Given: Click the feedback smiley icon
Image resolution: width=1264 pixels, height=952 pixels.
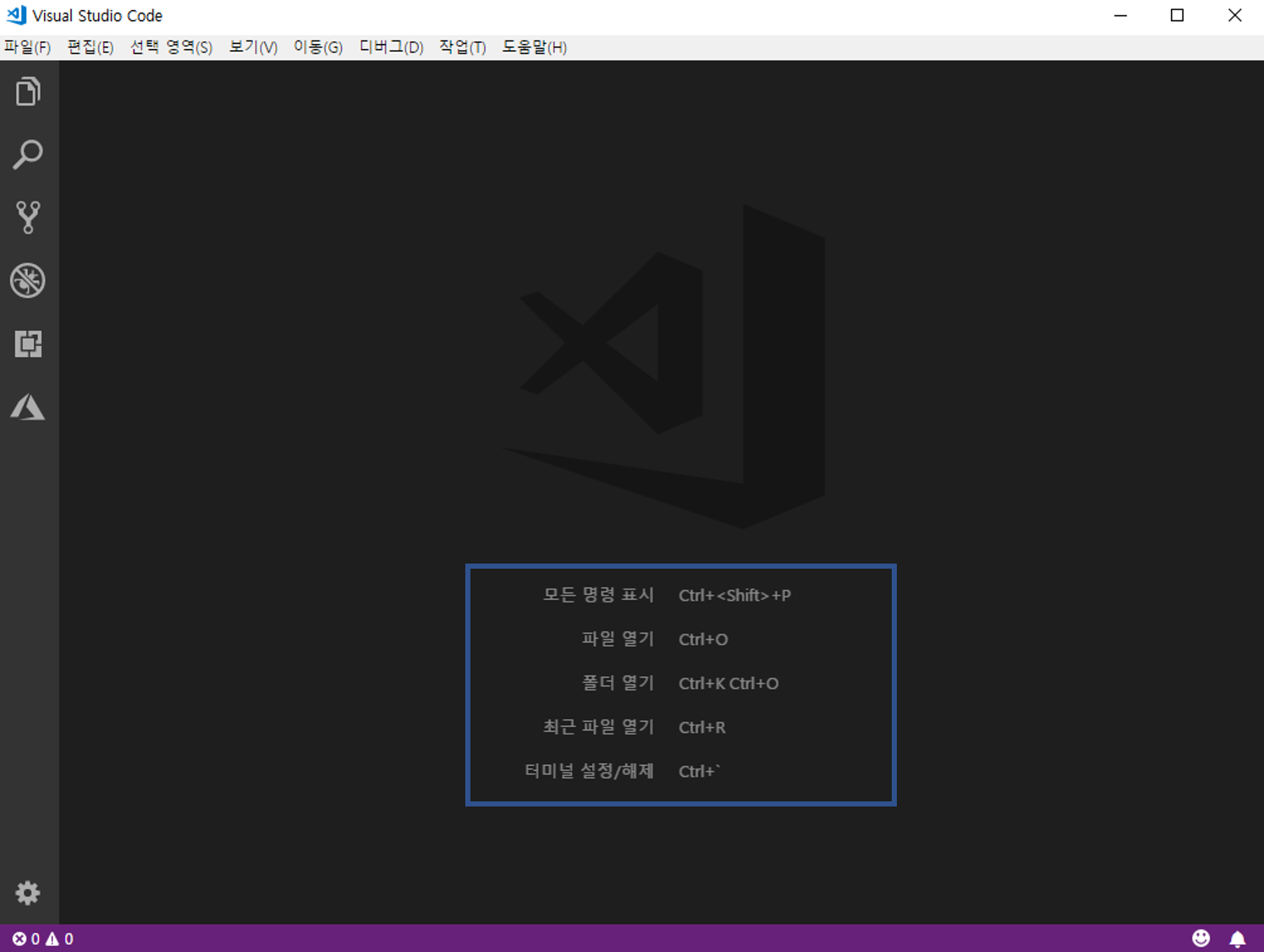Looking at the screenshot, I should 1201,938.
